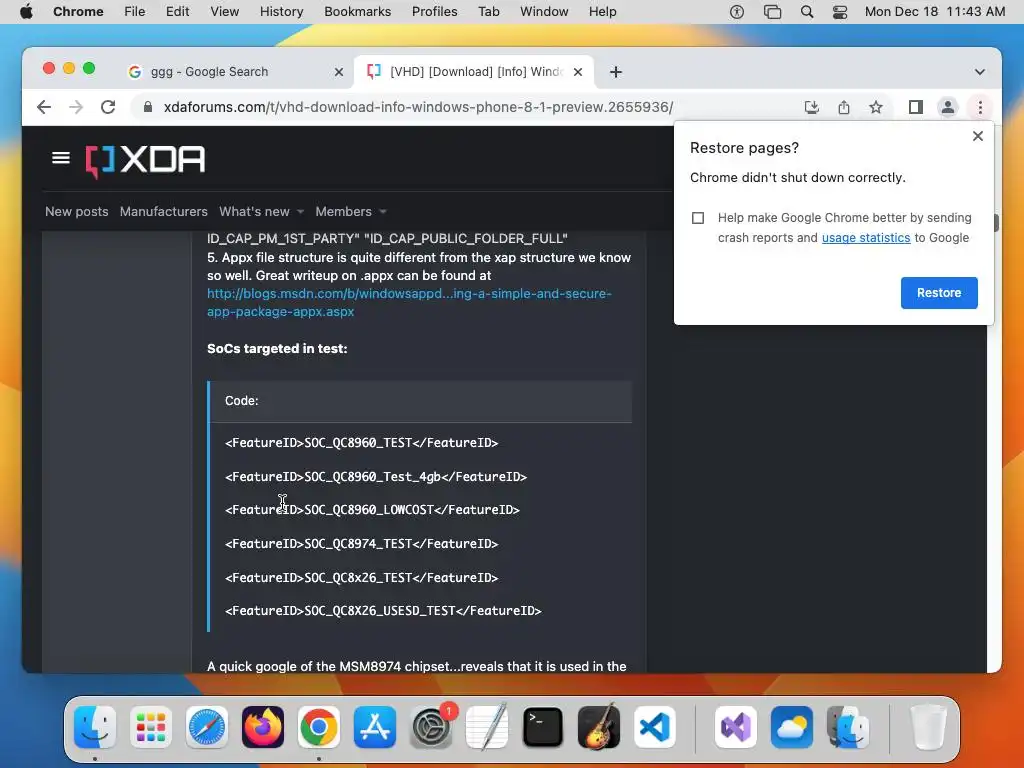
Task: Launch GarageBand from the dock
Action: pos(599,727)
